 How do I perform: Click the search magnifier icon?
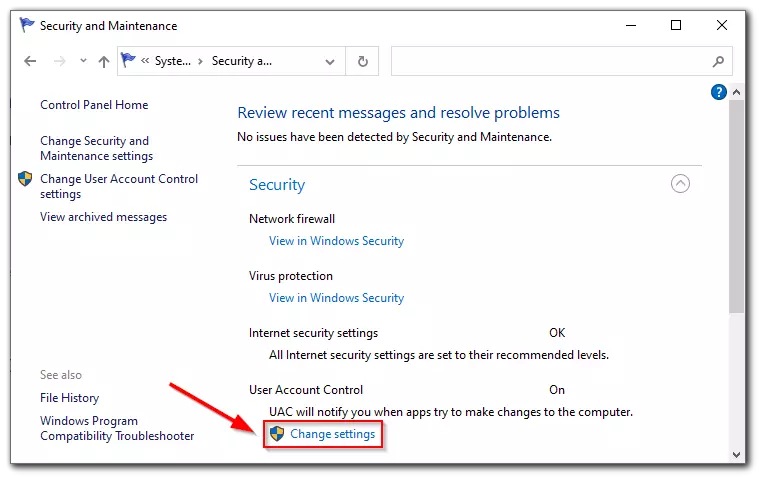tap(718, 61)
